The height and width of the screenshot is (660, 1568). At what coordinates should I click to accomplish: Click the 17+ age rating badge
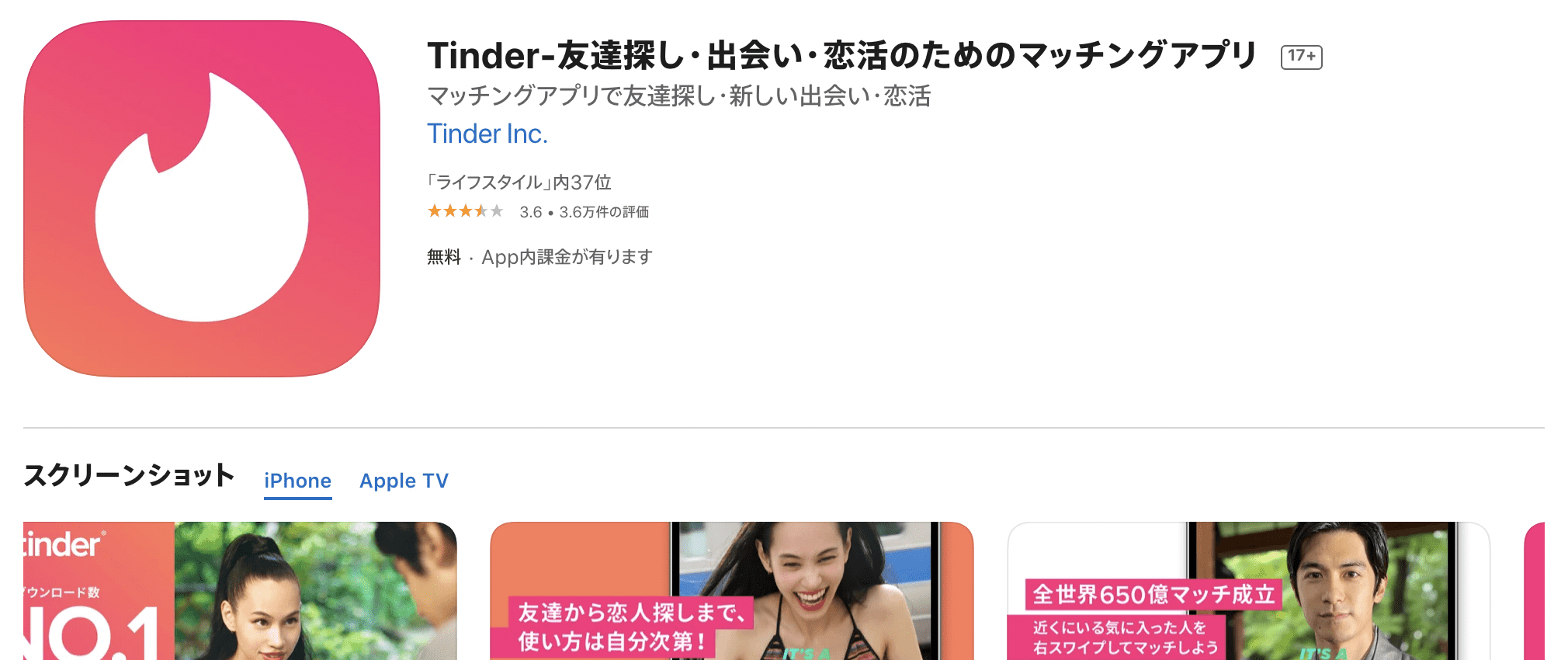click(1302, 56)
